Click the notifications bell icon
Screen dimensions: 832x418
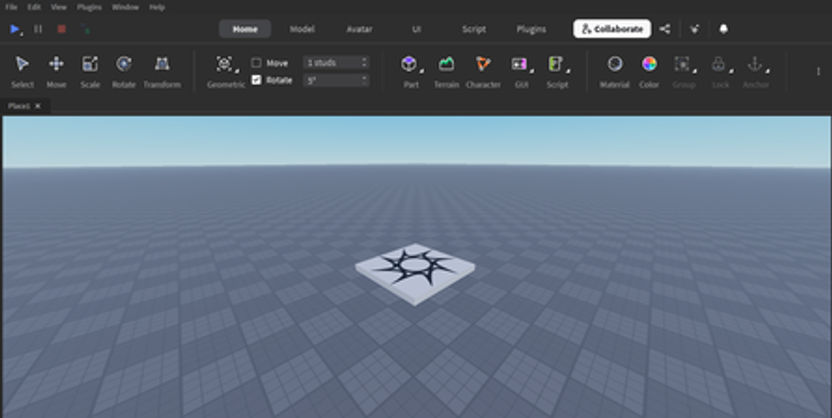point(723,29)
